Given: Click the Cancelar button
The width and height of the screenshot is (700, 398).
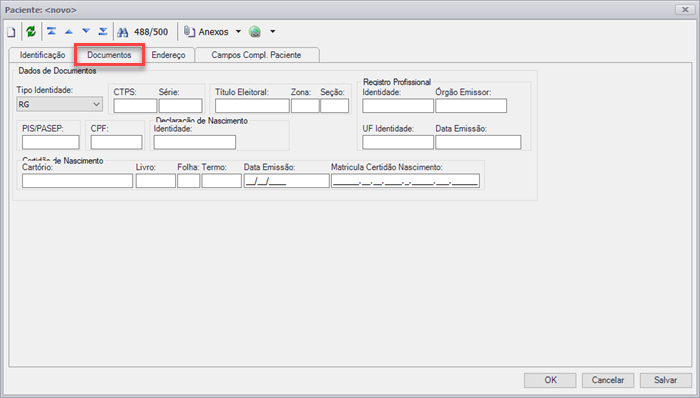Looking at the screenshot, I should click(x=608, y=380).
